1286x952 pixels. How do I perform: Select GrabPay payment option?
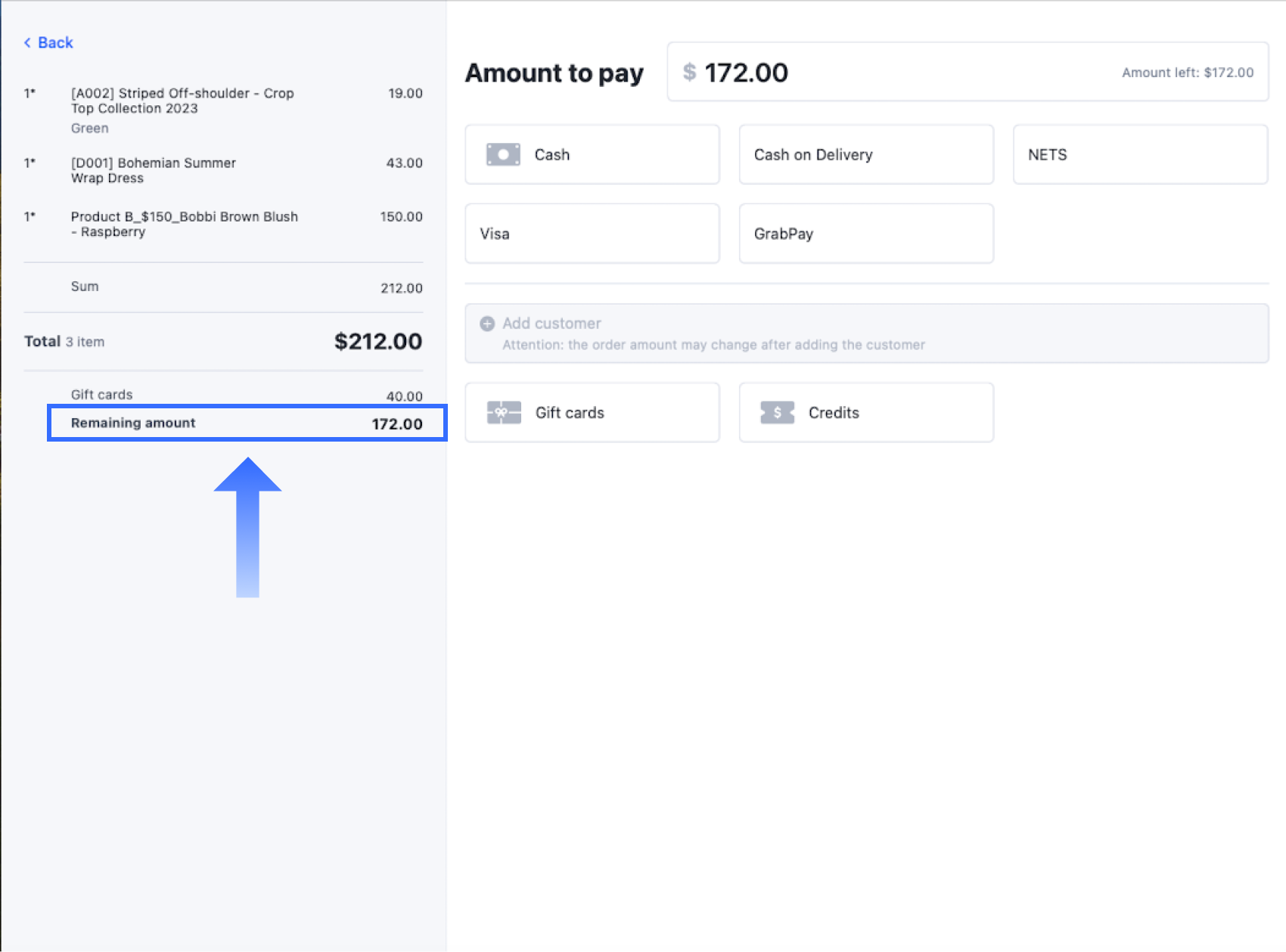865,234
